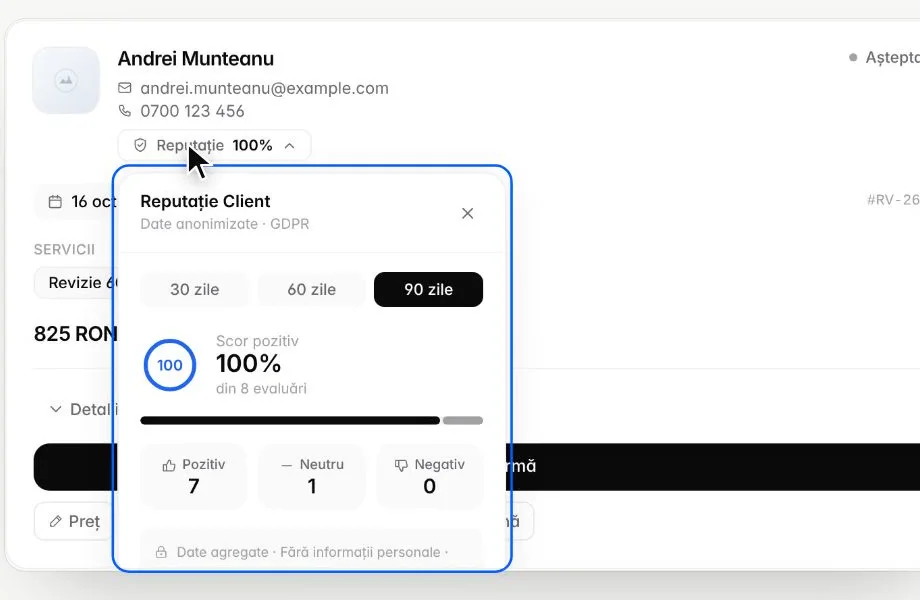
Task: Click the client avatar placeholder image
Action: click(x=66, y=80)
